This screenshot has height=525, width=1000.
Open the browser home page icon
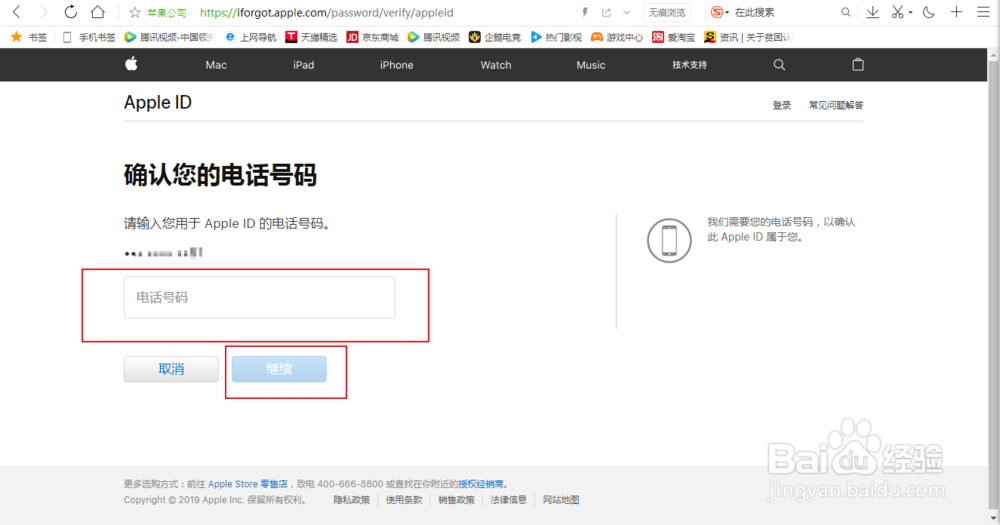pyautogui.click(x=98, y=11)
